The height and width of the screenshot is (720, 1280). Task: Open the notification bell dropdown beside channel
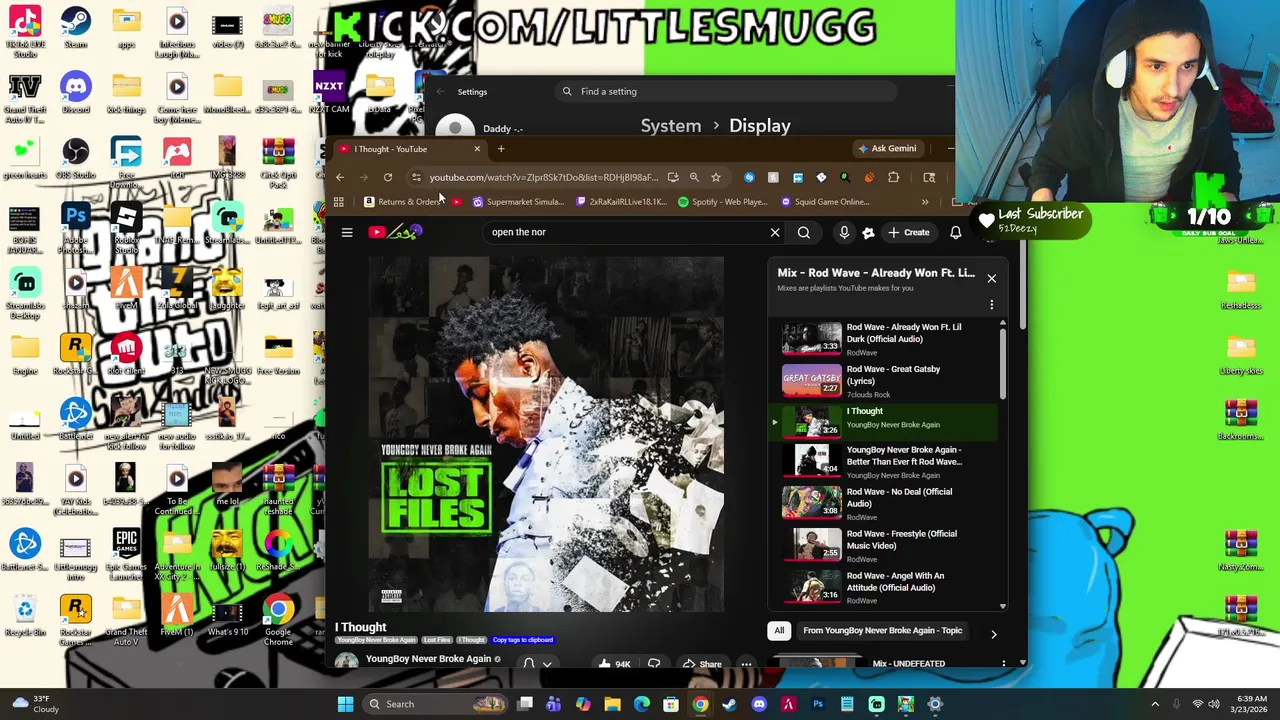tap(536, 663)
